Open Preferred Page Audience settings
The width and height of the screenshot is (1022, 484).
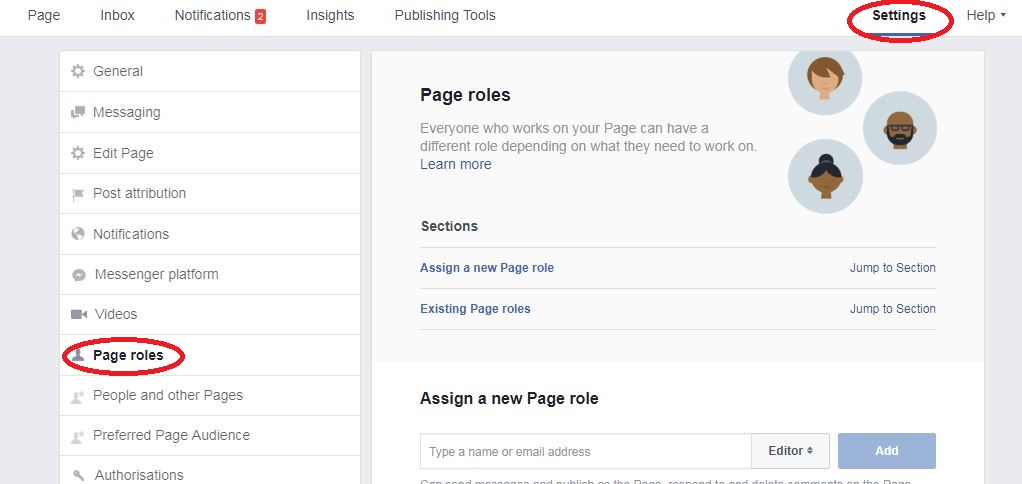click(x=171, y=435)
